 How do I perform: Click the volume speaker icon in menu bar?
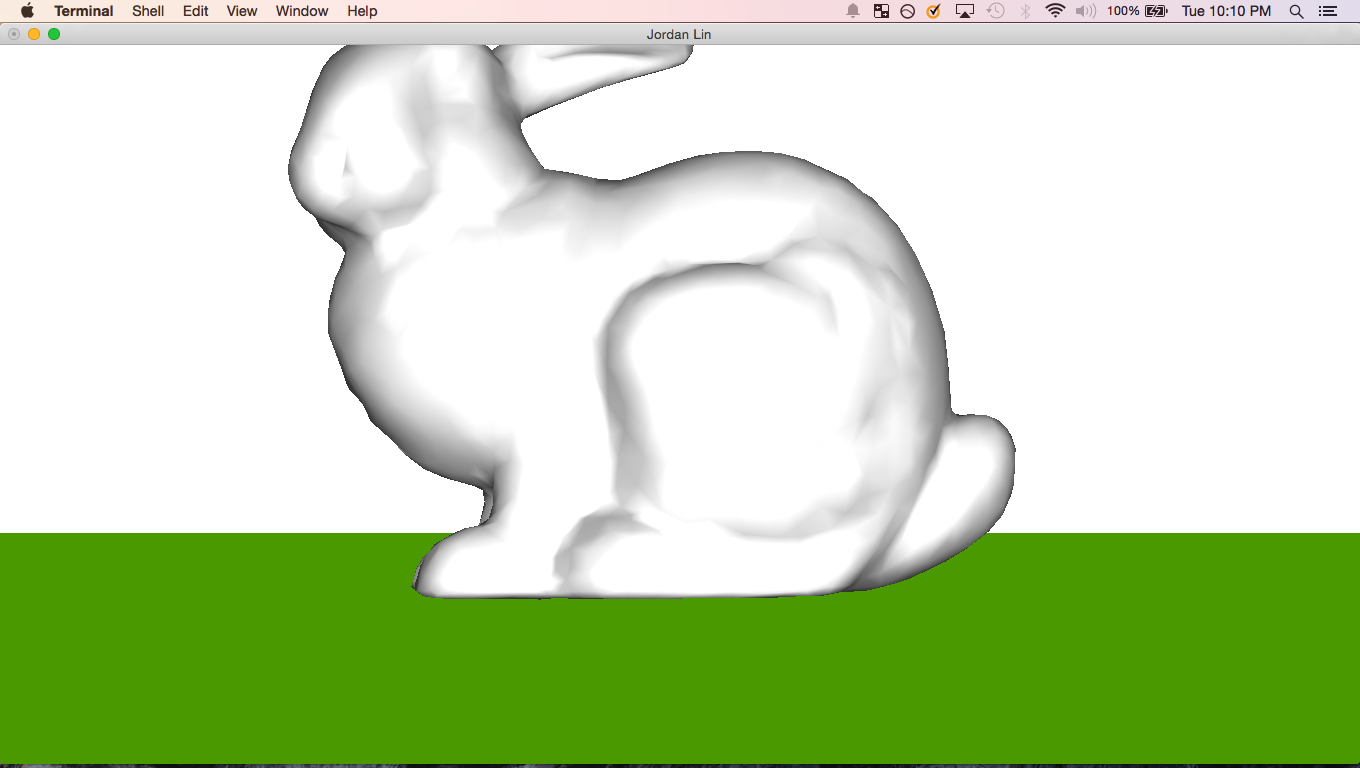click(x=1085, y=11)
